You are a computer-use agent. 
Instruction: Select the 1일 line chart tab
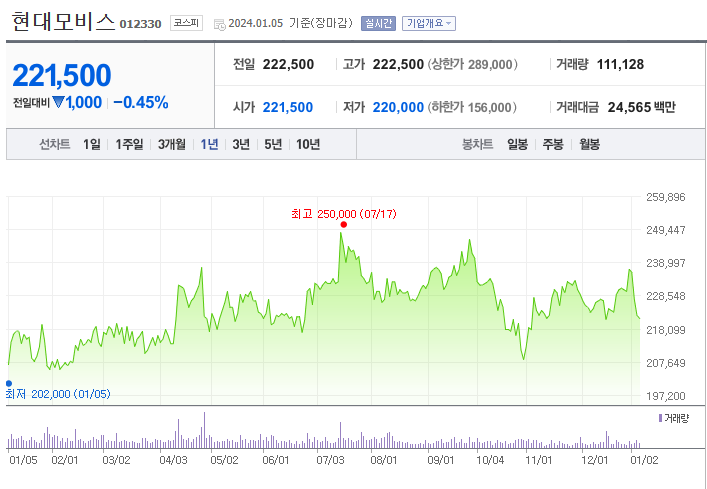[92, 144]
